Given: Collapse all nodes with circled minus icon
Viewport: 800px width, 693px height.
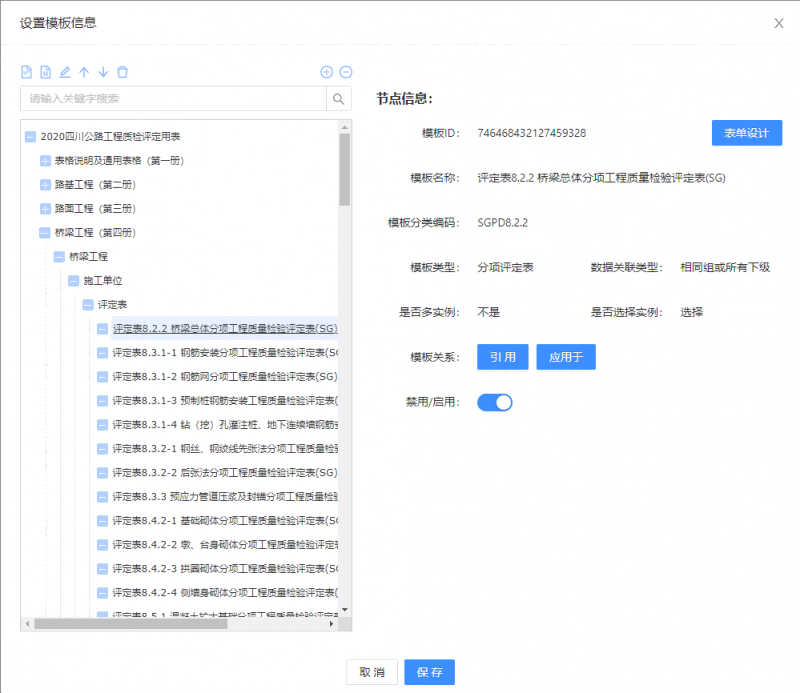Looking at the screenshot, I should [346, 72].
